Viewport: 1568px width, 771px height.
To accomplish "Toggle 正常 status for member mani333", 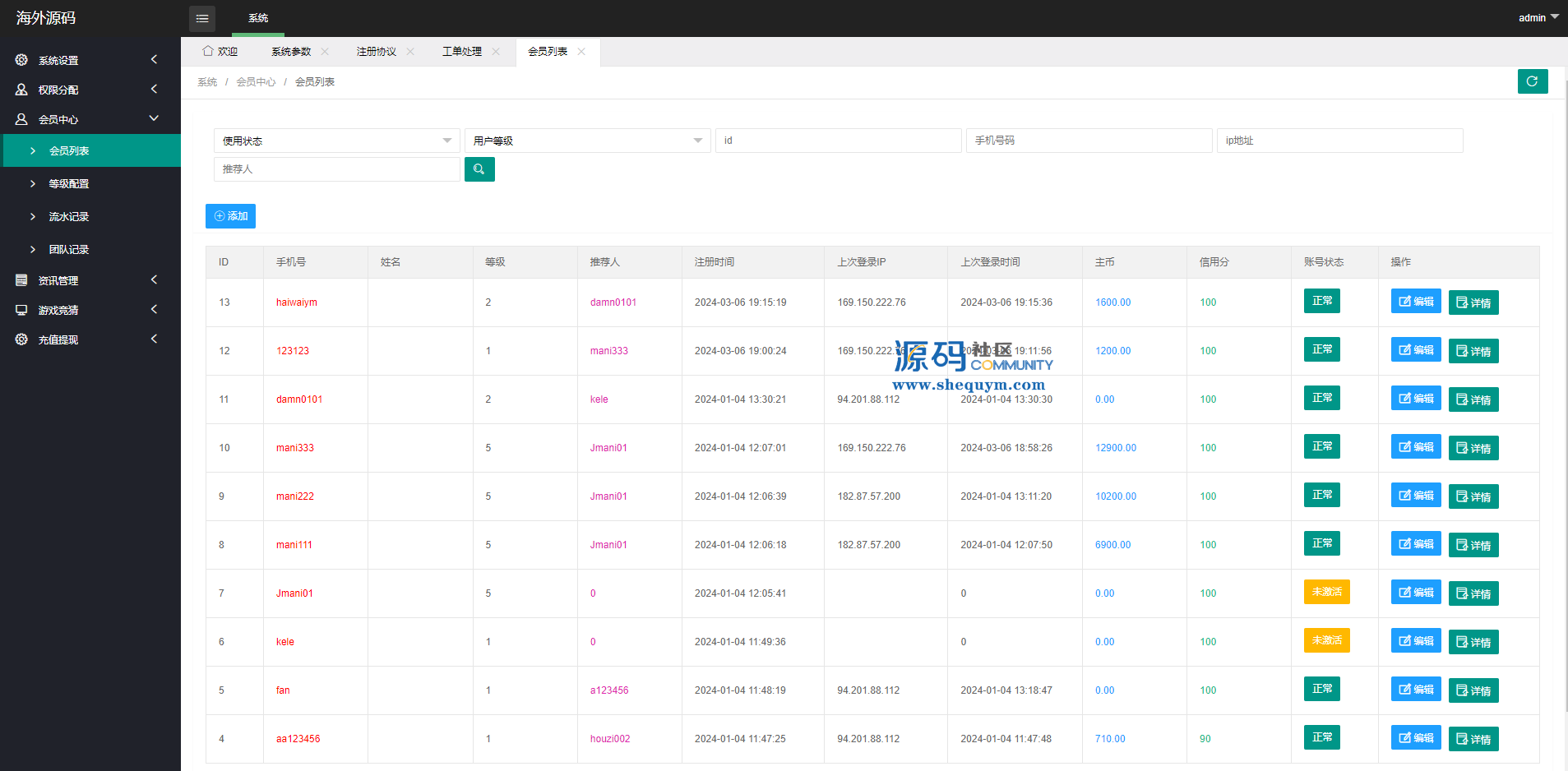I will pos(1322,446).
